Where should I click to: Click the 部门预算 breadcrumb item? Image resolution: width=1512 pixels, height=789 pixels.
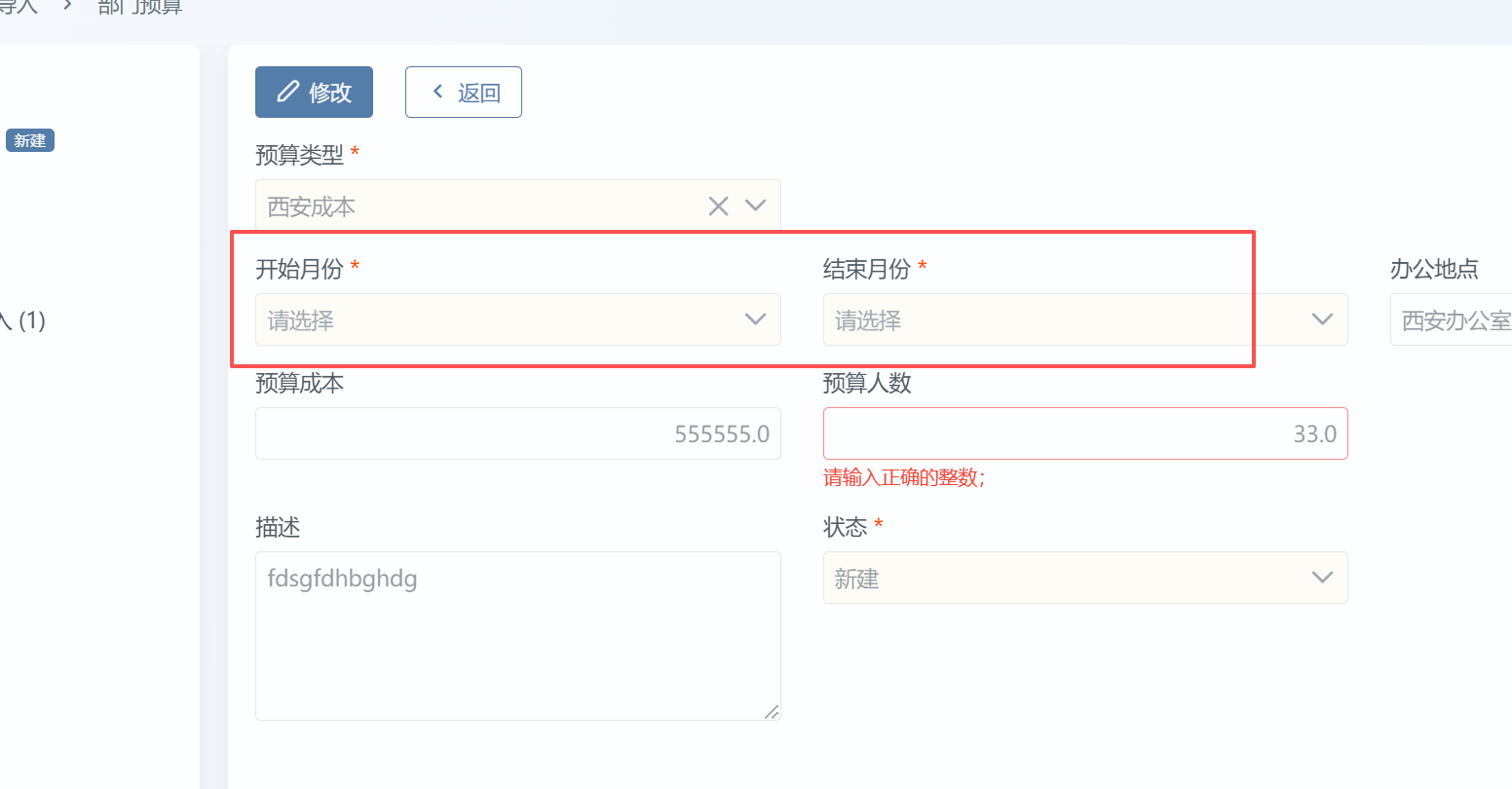pos(140,7)
